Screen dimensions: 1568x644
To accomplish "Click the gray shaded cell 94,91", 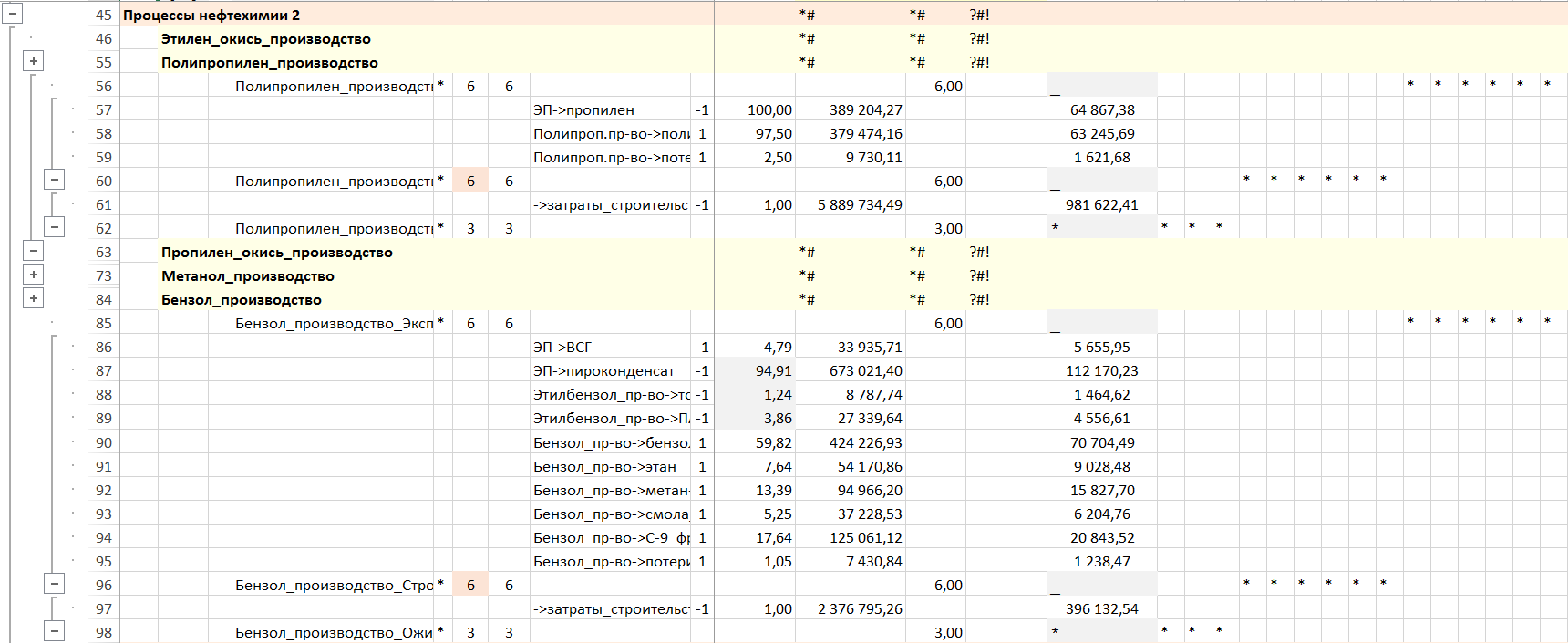I will [x=772, y=371].
